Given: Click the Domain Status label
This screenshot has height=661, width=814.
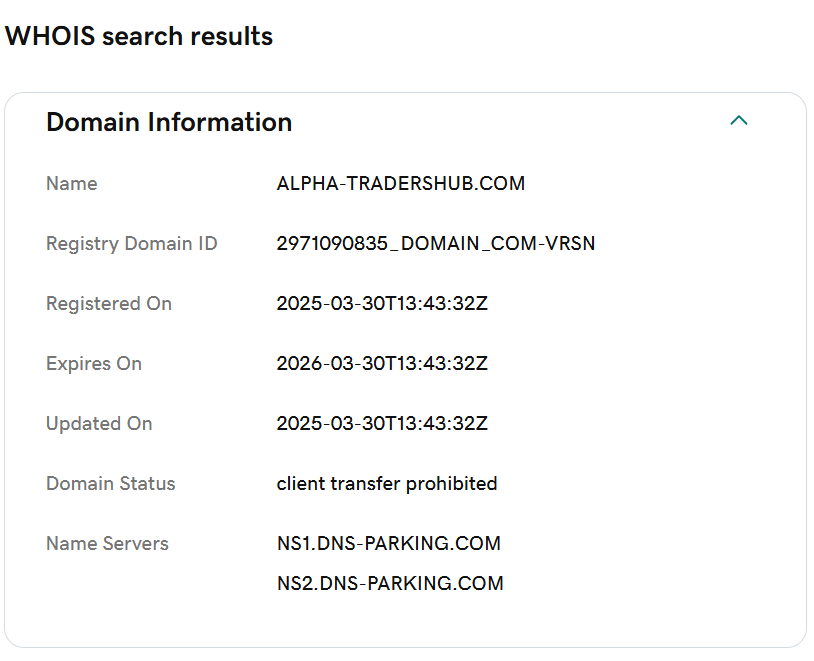Looking at the screenshot, I should (x=110, y=484).
